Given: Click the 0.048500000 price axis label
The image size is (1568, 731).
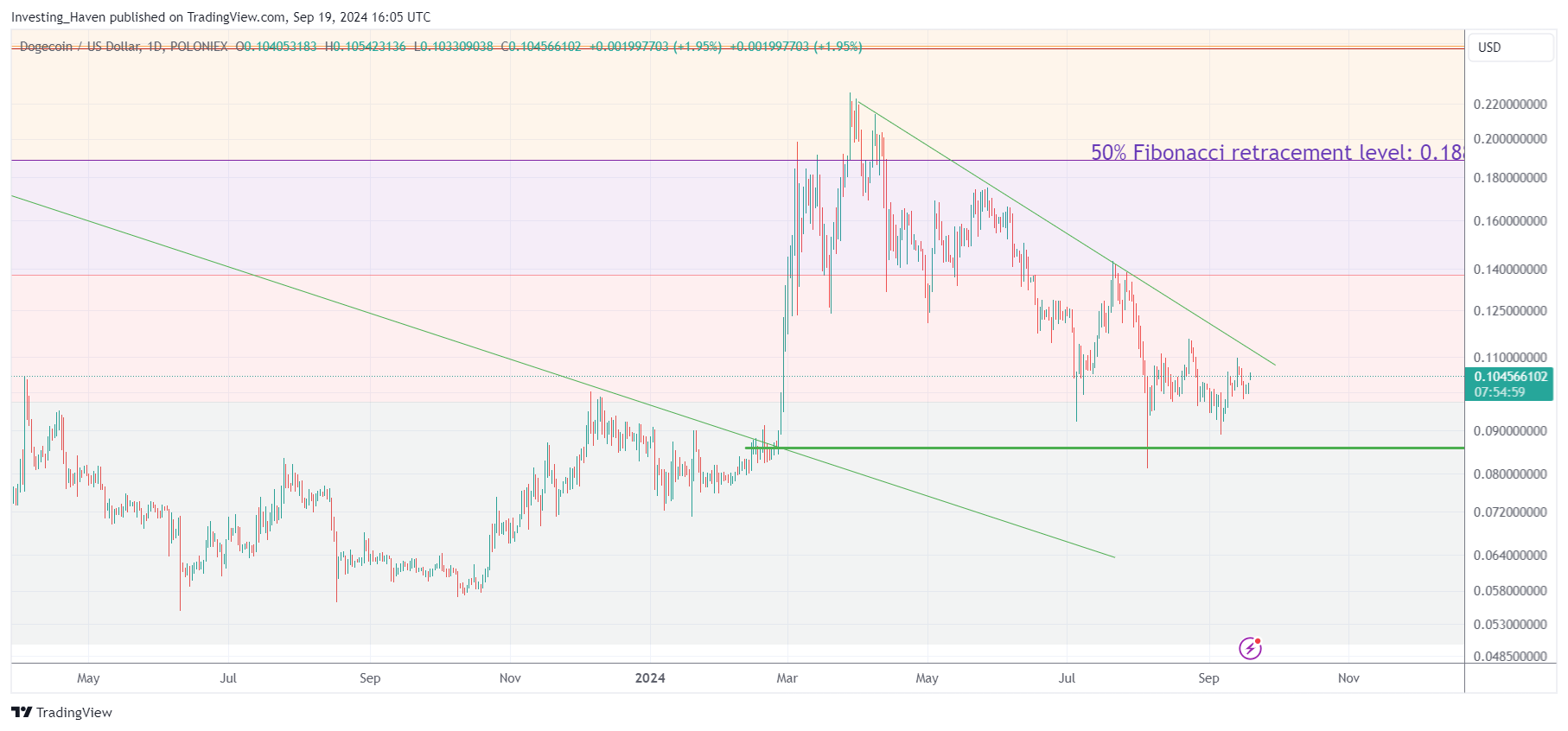Looking at the screenshot, I should 1510,657.
